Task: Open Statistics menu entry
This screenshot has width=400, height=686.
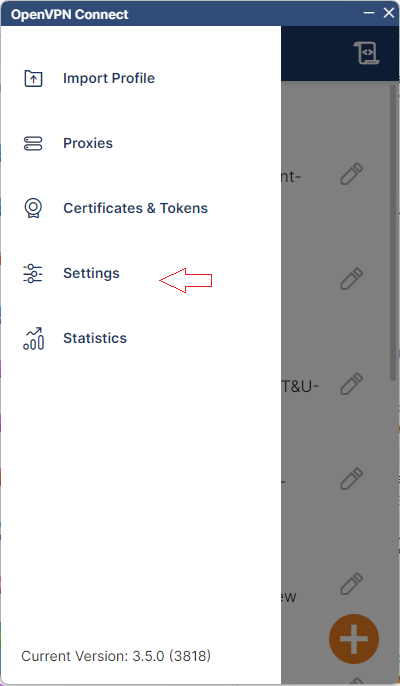Action: point(95,338)
